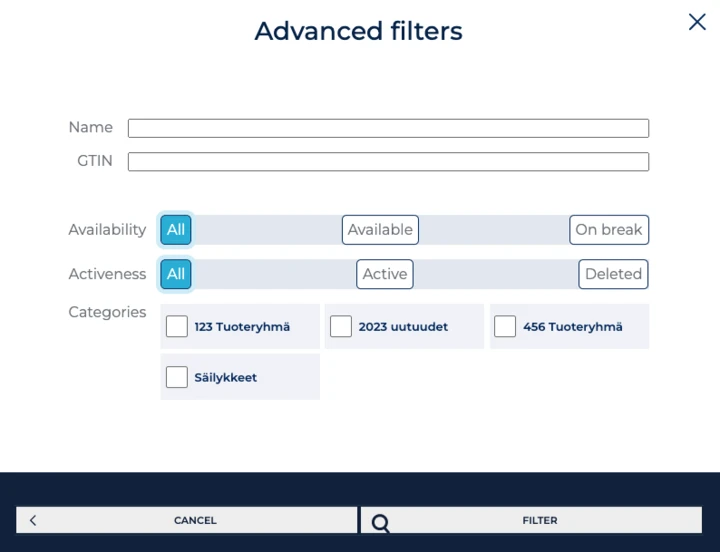Toggle the Säilykkeet category checkbox

click(x=177, y=377)
